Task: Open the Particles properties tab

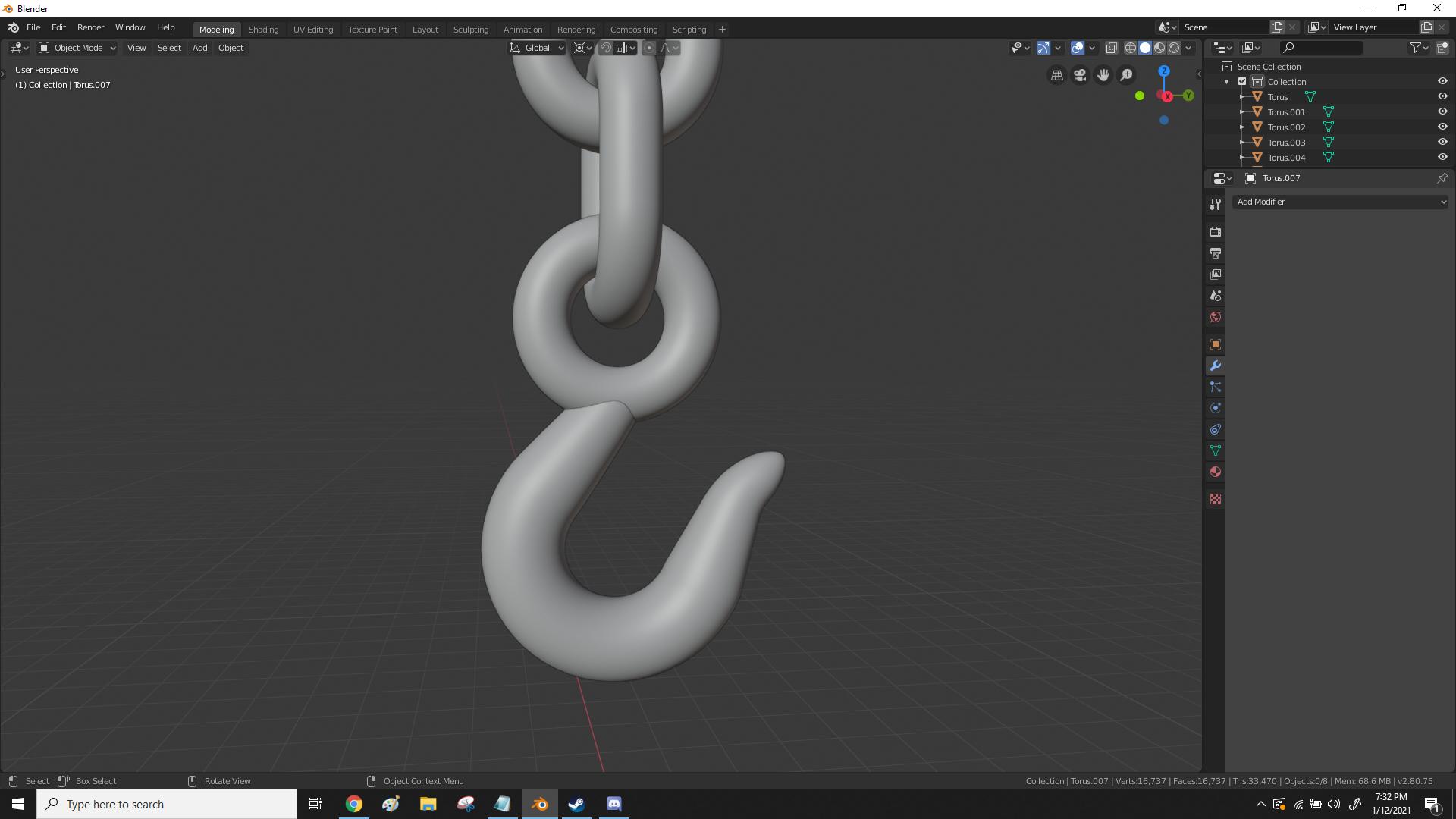Action: click(1216, 387)
